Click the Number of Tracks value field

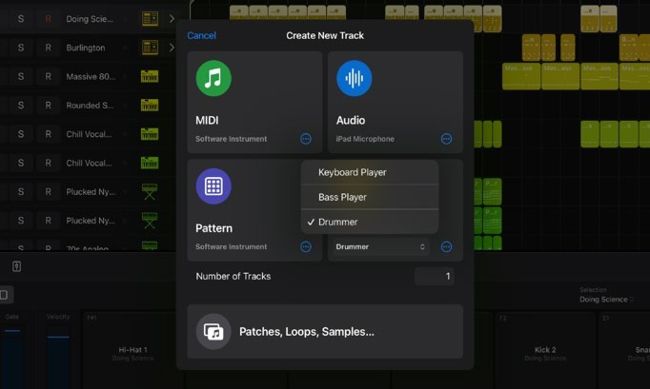point(434,276)
